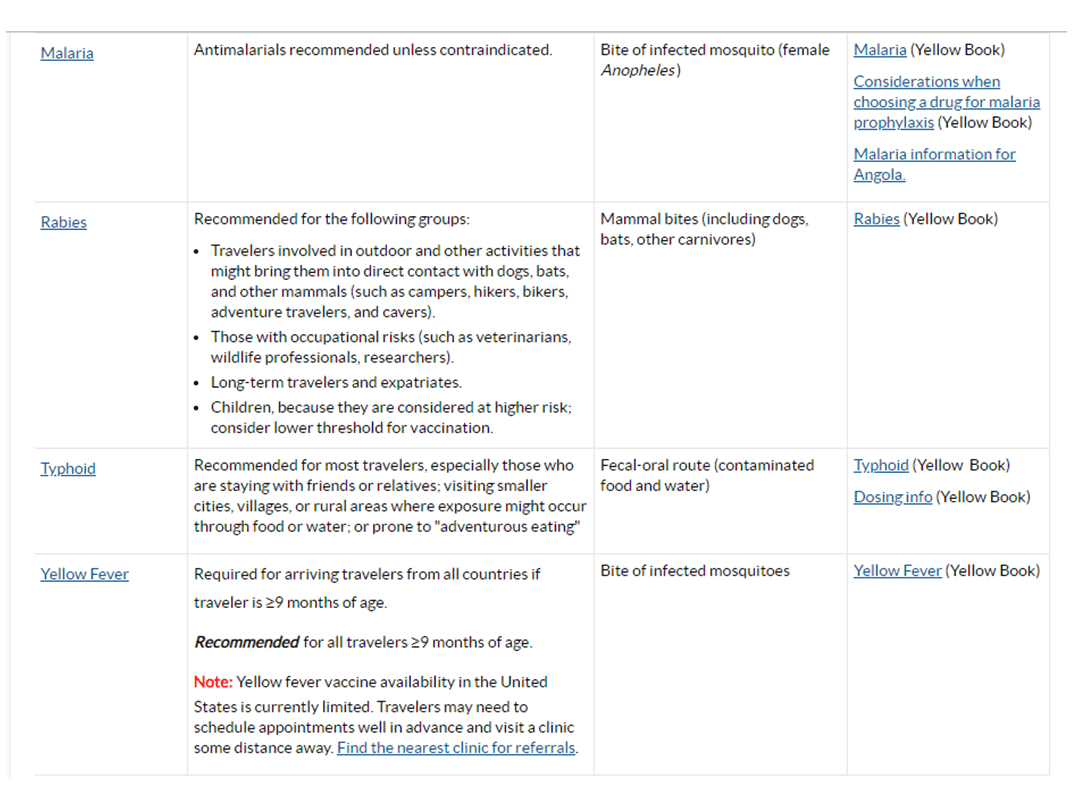Image resolution: width=1080 pixels, height=810 pixels.
Task: Click the 'Fecal-oral route' transmission text
Action: tap(707, 465)
